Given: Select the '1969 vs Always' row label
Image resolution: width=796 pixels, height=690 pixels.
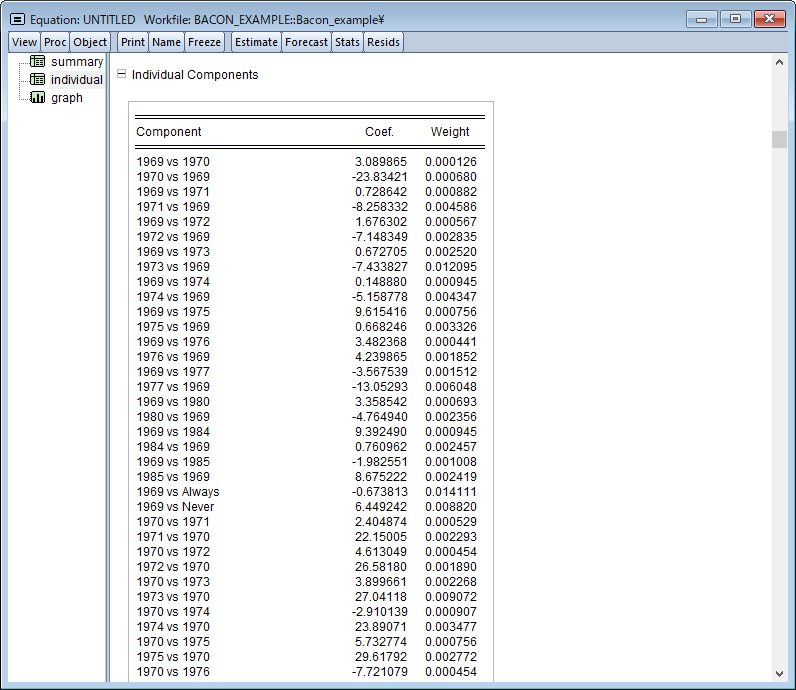Looking at the screenshot, I should click(178, 491).
